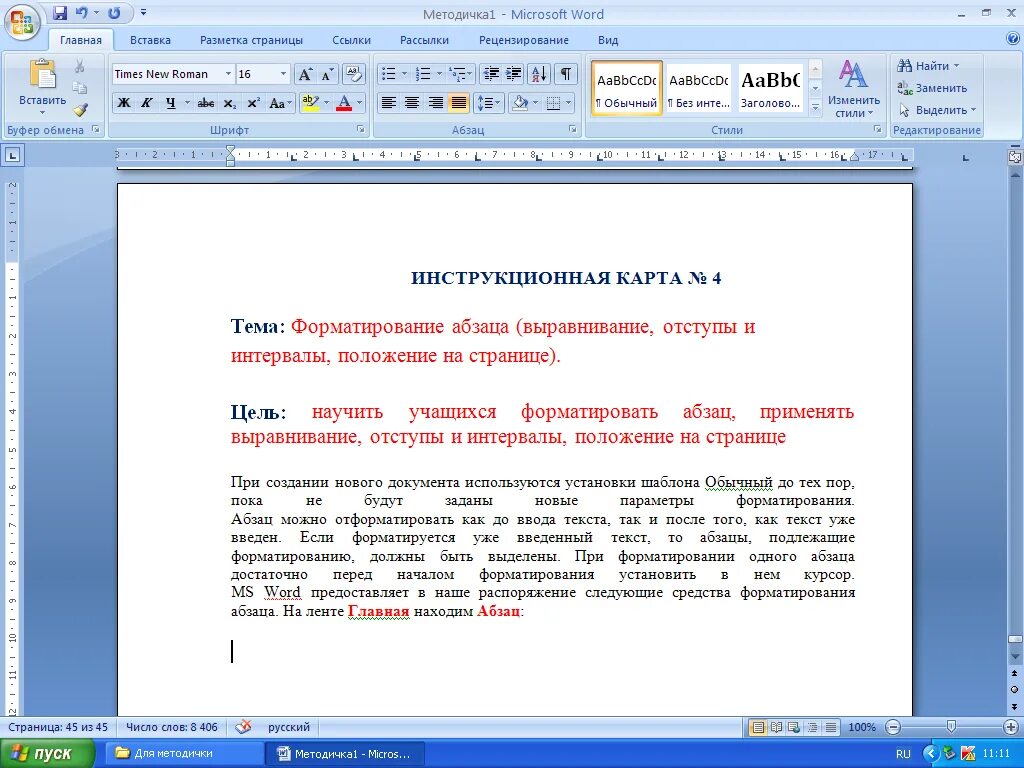1024x768 pixels.
Task: Open Выделить selection menu
Action: pos(937,110)
